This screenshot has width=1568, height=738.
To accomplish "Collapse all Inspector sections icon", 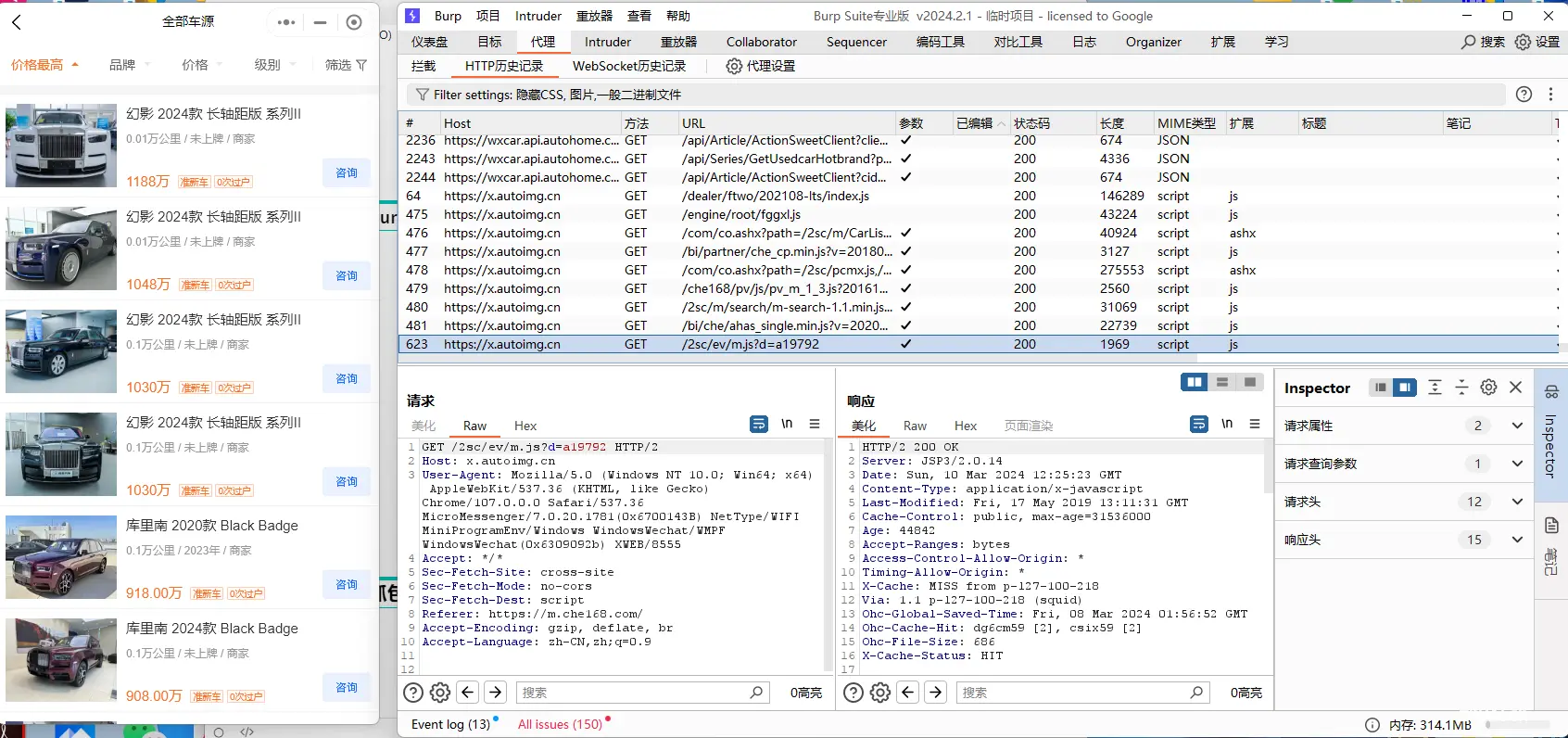I will pos(1461,388).
